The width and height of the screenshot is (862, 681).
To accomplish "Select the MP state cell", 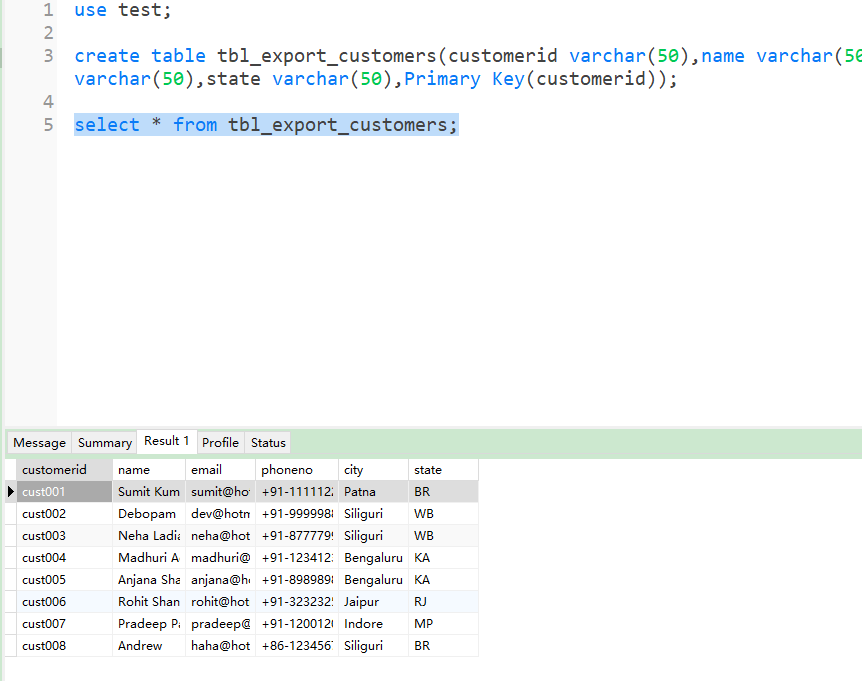I will (x=442, y=624).
